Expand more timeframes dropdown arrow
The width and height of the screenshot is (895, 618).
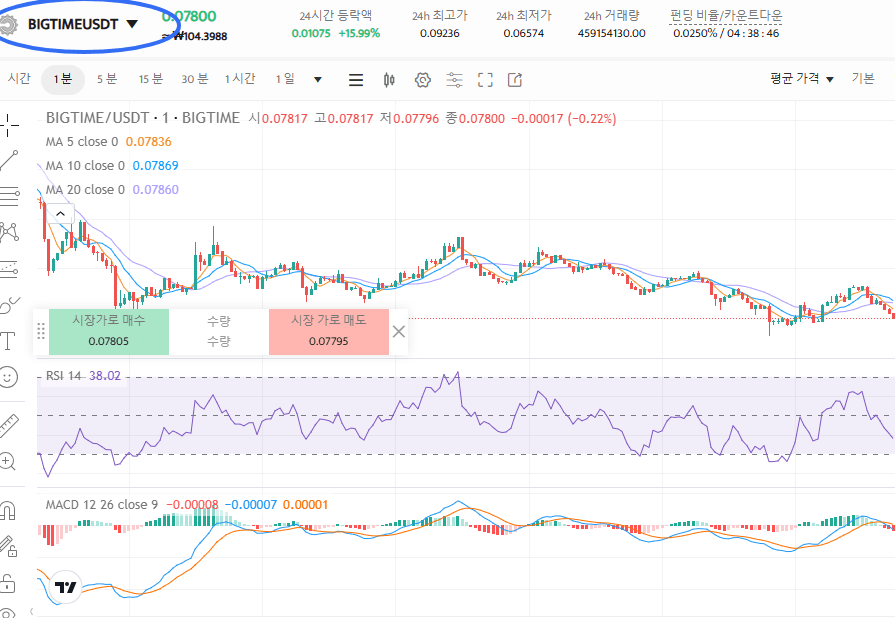(318, 80)
